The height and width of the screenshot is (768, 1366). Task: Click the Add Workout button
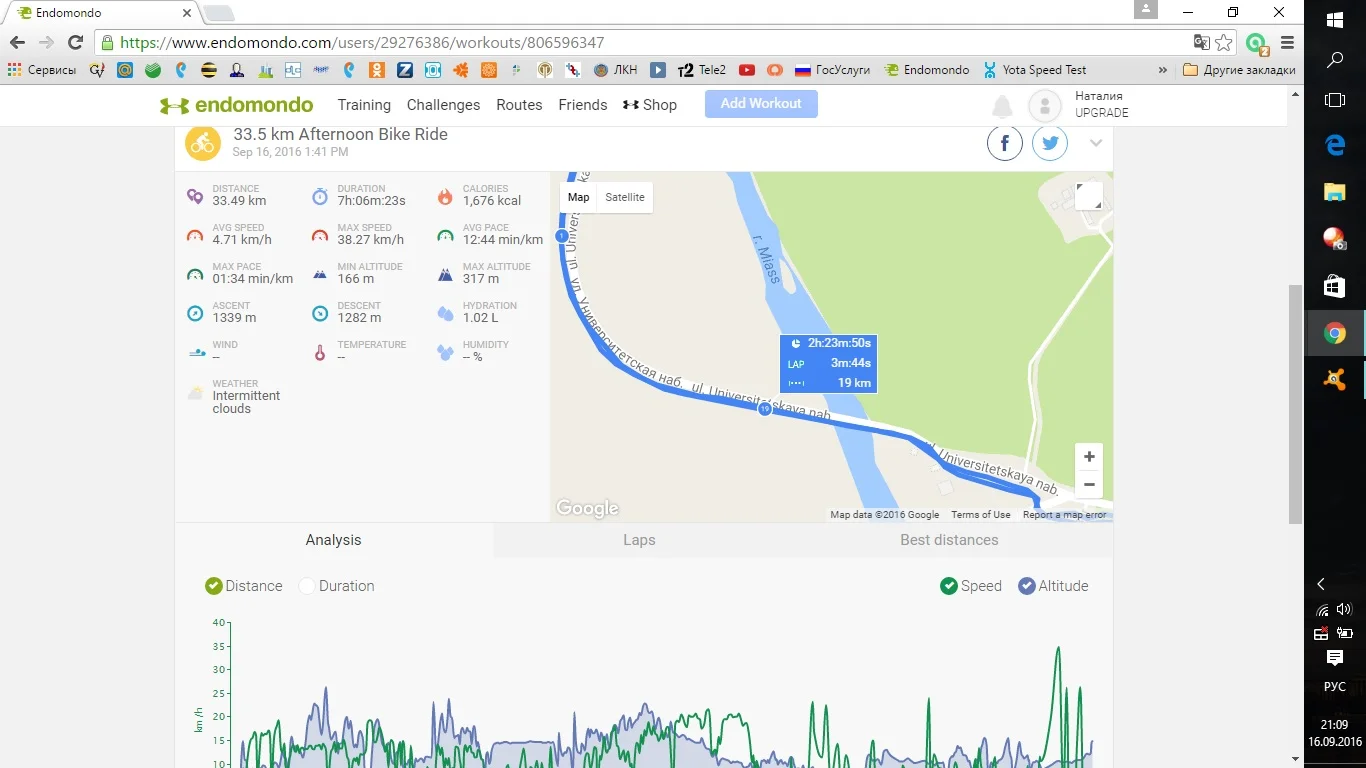pyautogui.click(x=761, y=104)
